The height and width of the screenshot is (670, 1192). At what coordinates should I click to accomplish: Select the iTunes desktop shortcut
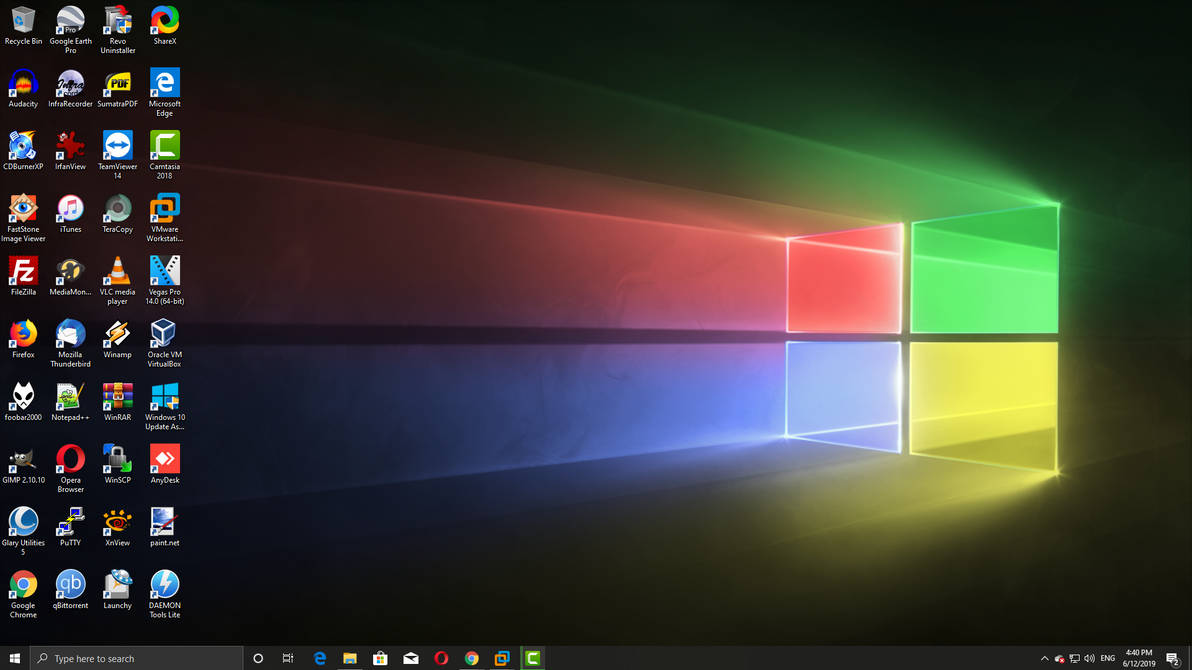tap(71, 214)
